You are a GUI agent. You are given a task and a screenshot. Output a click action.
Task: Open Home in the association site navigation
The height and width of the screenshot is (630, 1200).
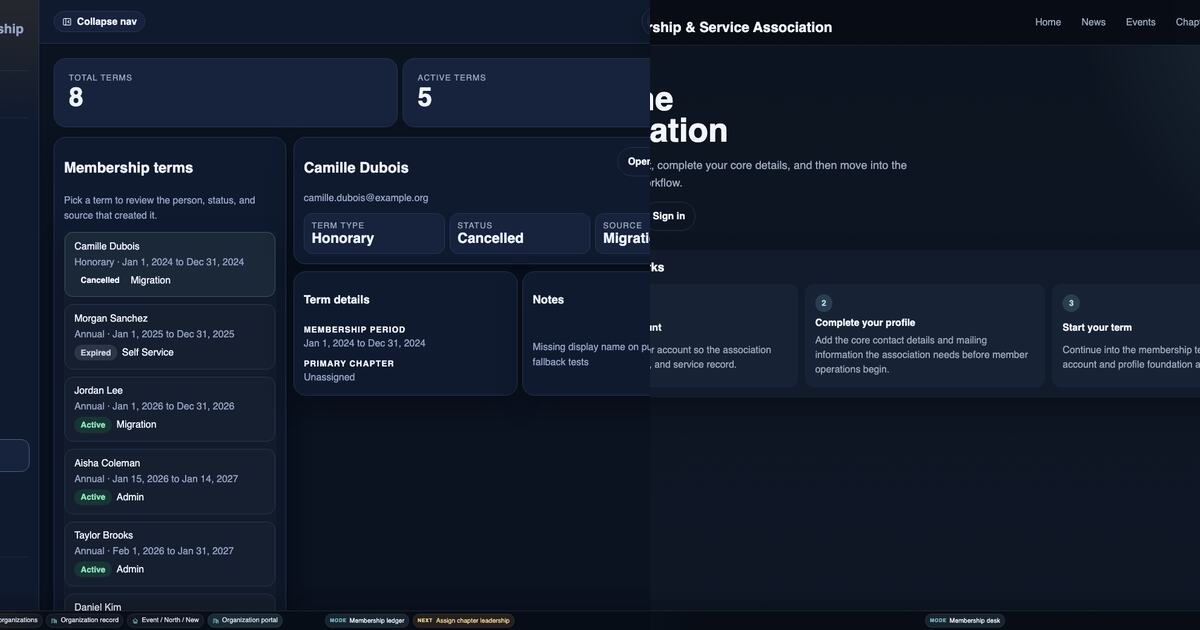(x=1048, y=22)
